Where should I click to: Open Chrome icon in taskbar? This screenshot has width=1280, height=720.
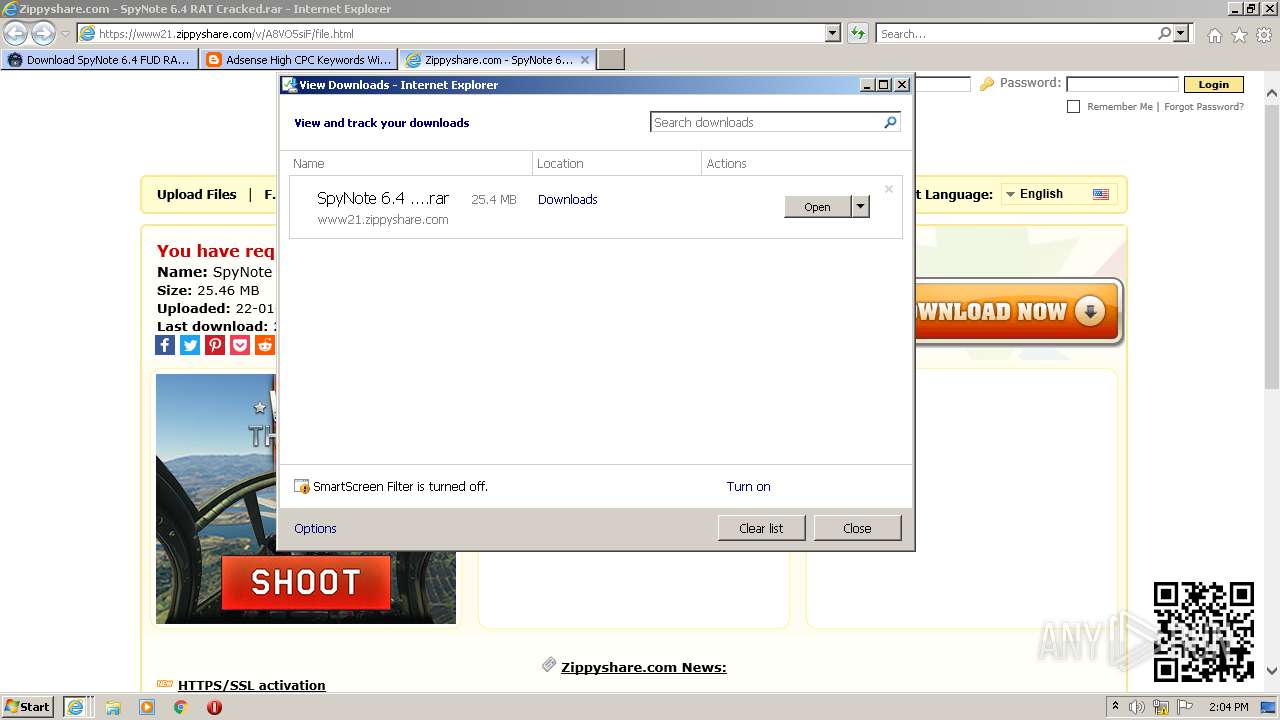[181, 706]
